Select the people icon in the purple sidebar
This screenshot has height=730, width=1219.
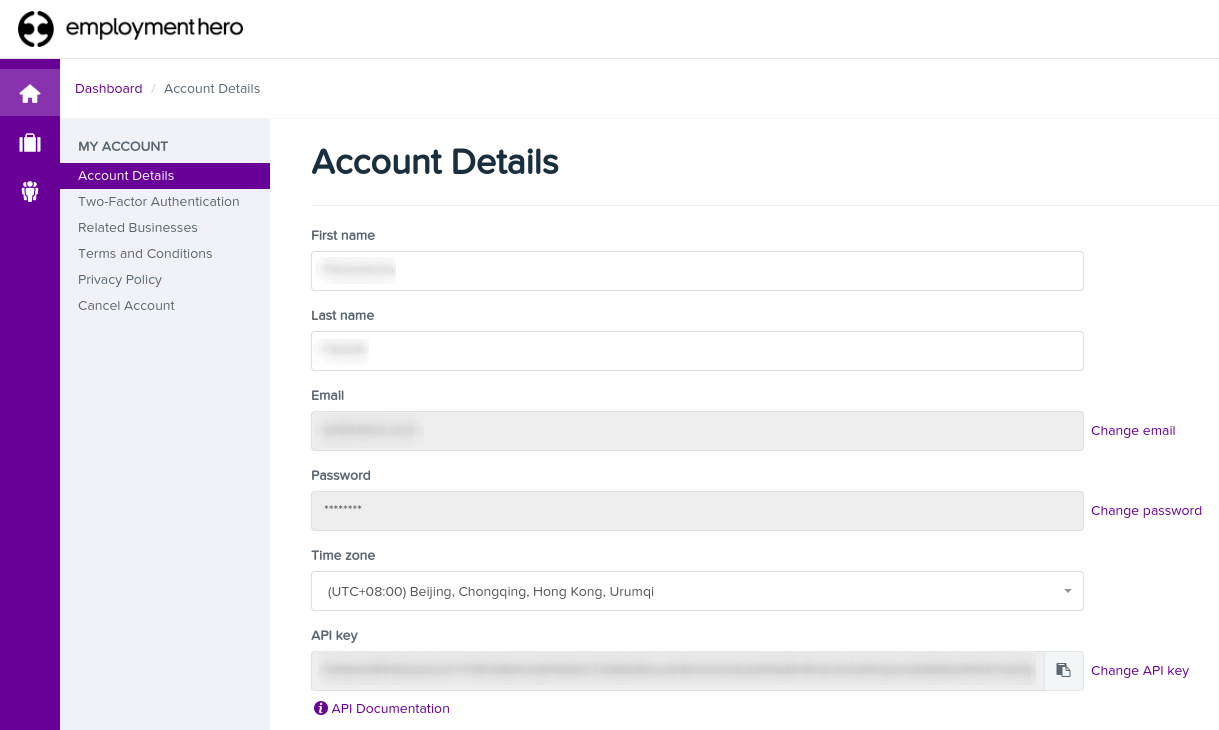pos(29,191)
